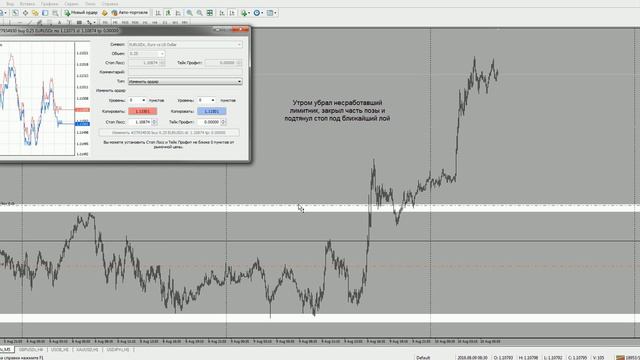Select the text label 'T' tool
This screenshot has width=640, height=360.
click(69, 22)
